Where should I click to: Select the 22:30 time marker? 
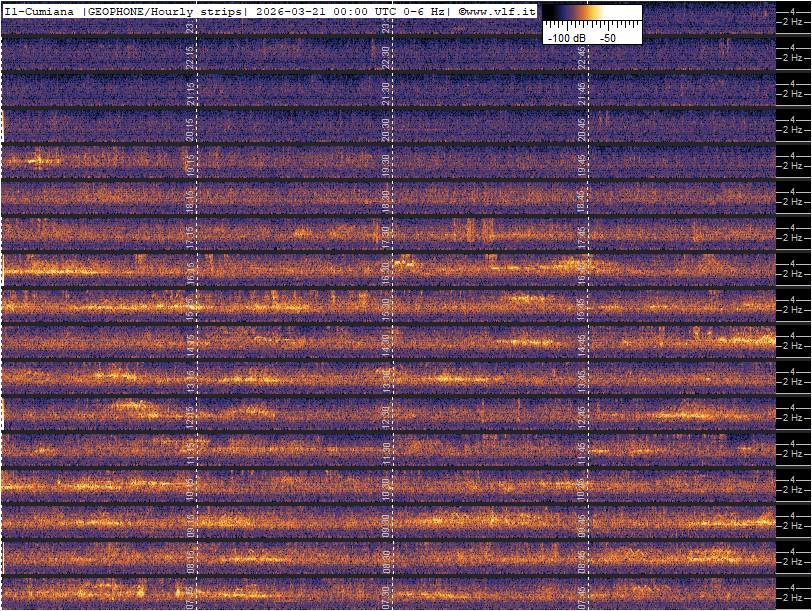(386, 58)
